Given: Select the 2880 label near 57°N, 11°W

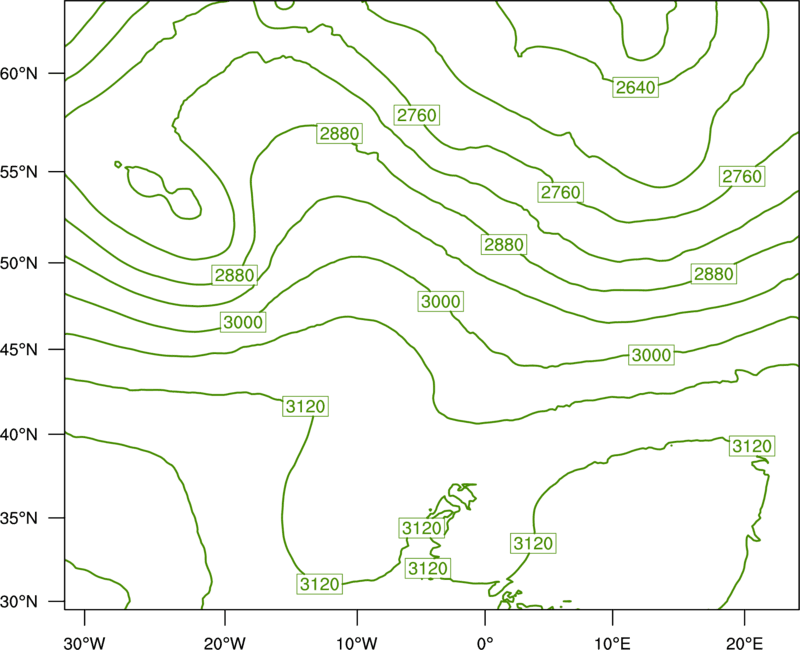Looking at the screenshot, I should pyautogui.click(x=339, y=134).
